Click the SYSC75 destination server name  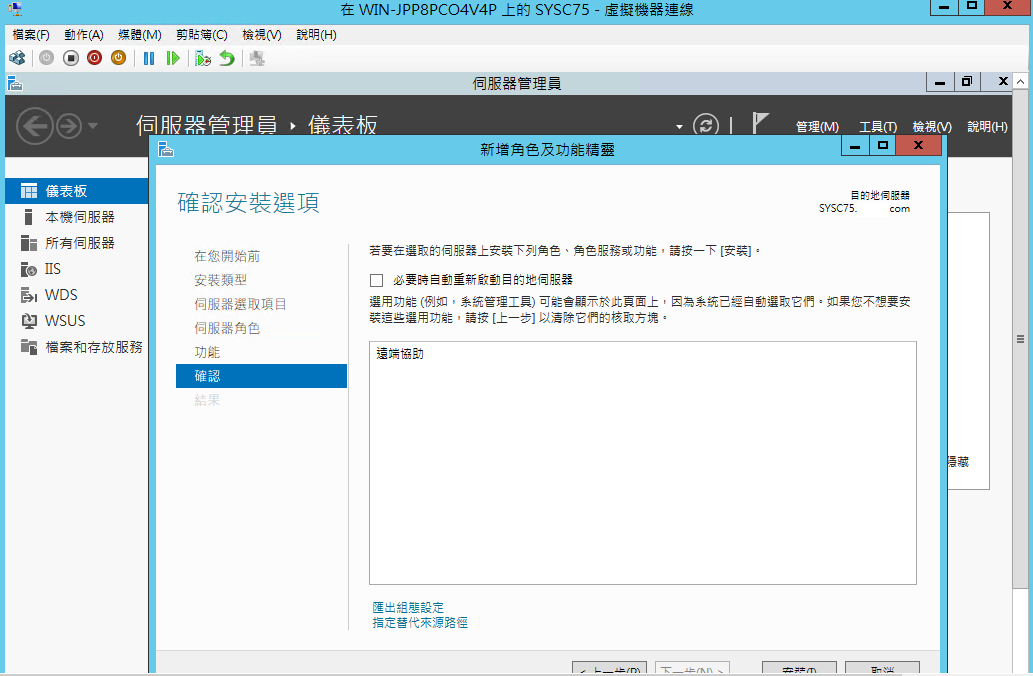coord(864,208)
